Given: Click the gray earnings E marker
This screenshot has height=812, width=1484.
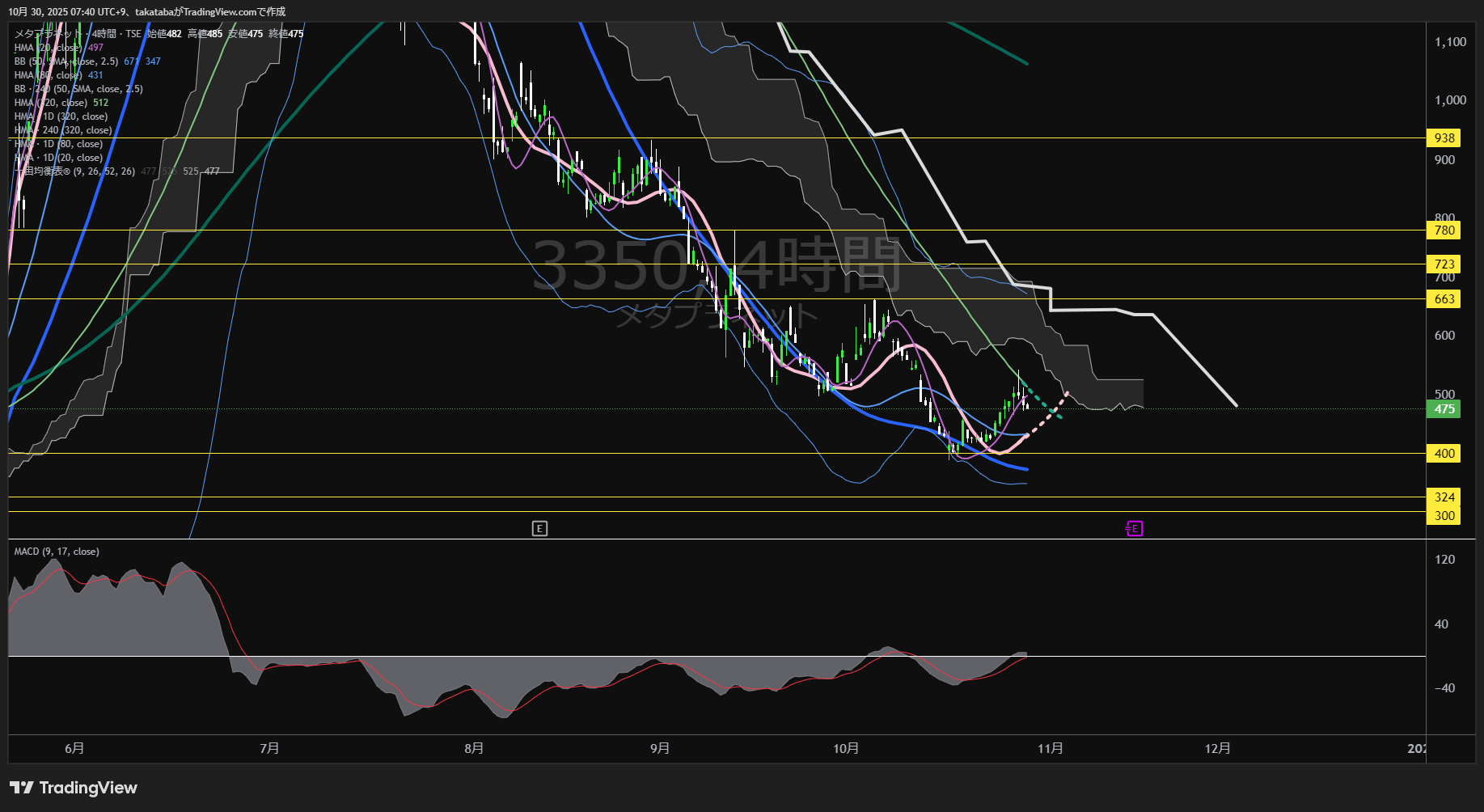Looking at the screenshot, I should 539,529.
